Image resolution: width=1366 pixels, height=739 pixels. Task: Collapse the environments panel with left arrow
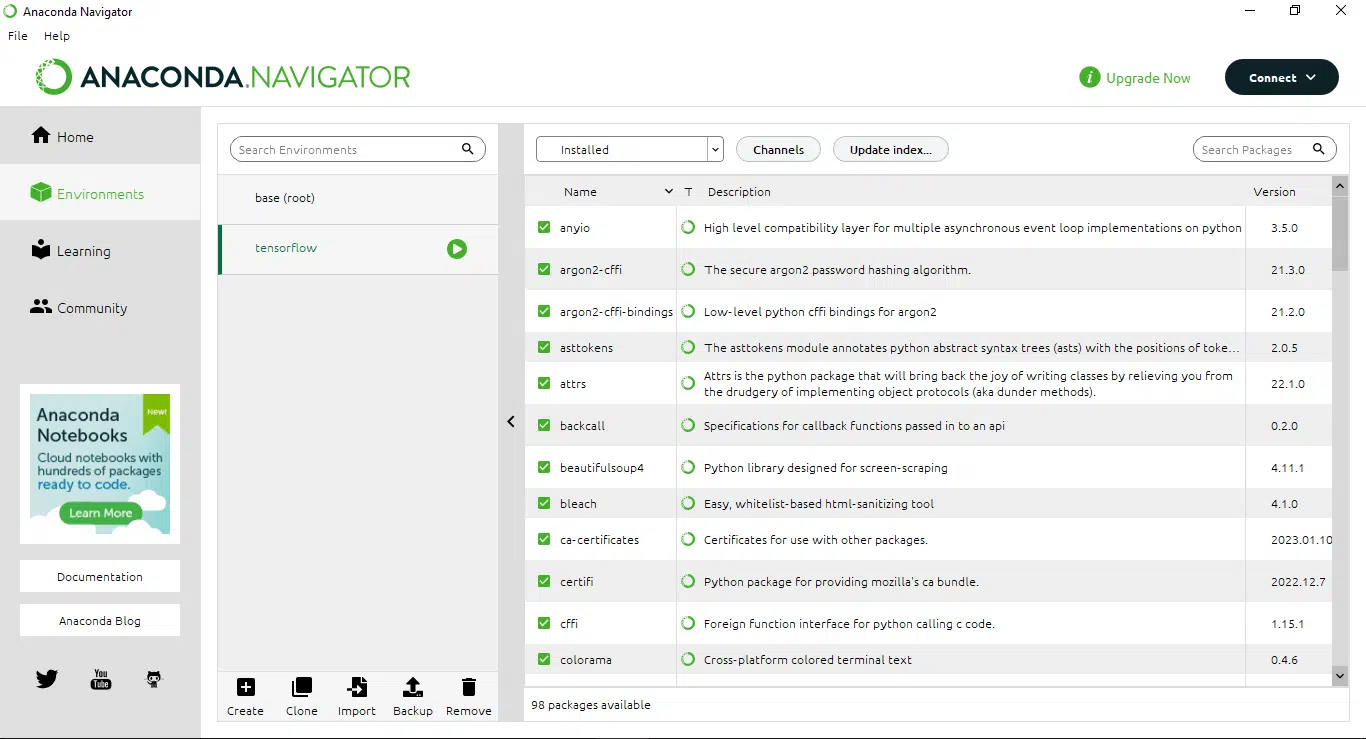tap(511, 421)
